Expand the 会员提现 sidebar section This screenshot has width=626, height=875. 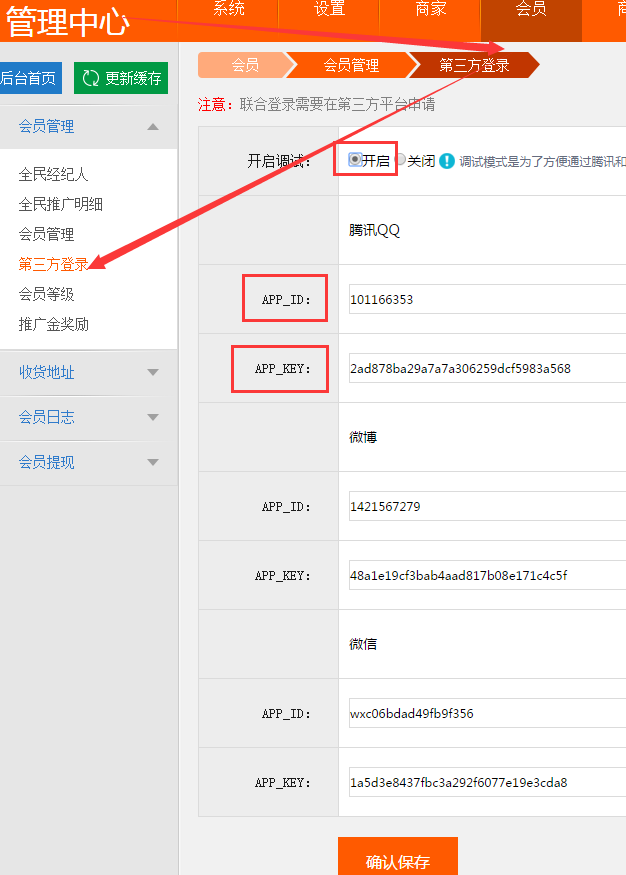coord(89,463)
